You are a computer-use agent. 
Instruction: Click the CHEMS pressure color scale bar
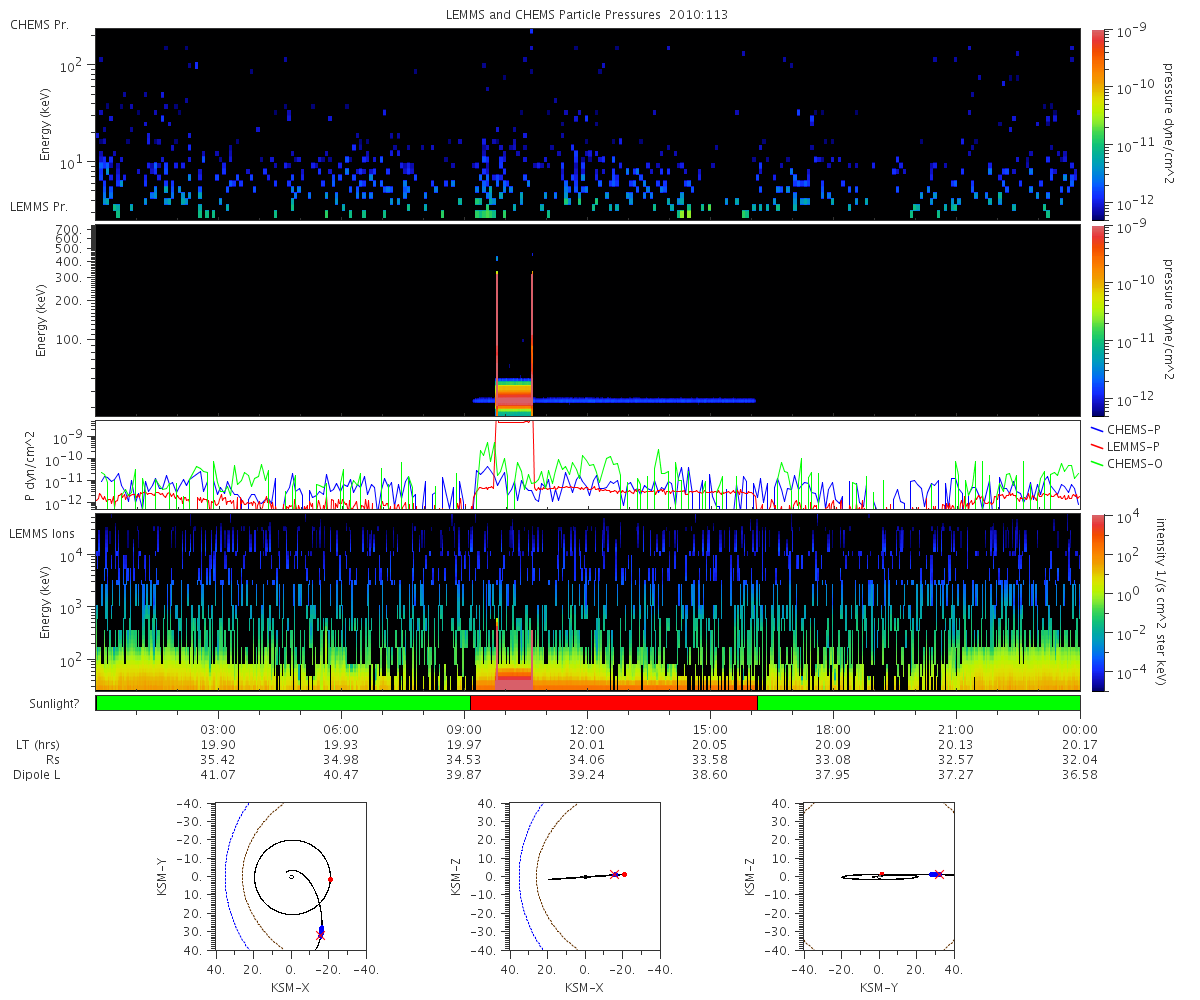pos(1098,124)
